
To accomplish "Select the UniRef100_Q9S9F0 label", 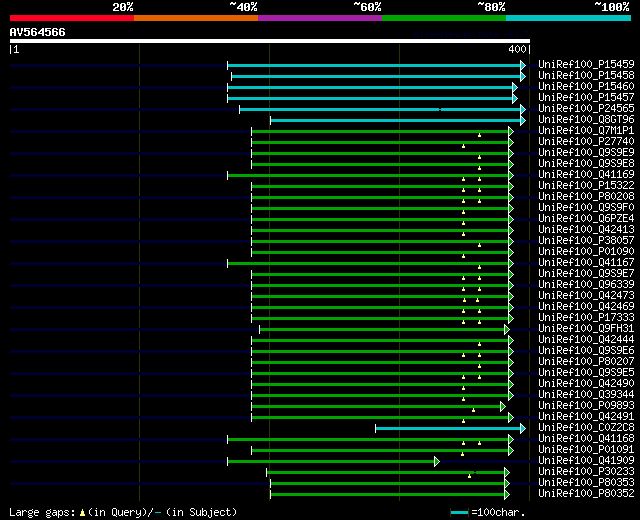I will (x=586, y=207).
